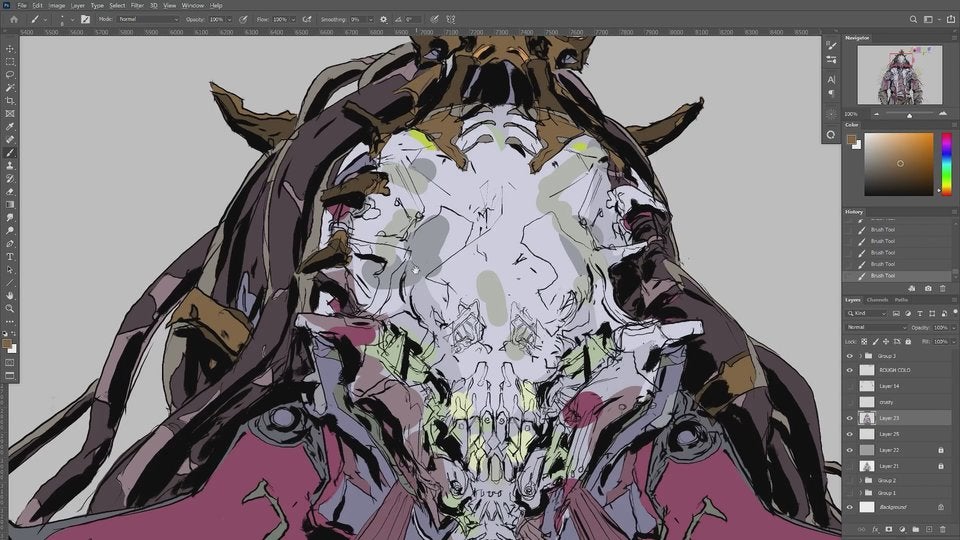Select the Frame tool
The width and height of the screenshot is (960, 540).
(10, 113)
